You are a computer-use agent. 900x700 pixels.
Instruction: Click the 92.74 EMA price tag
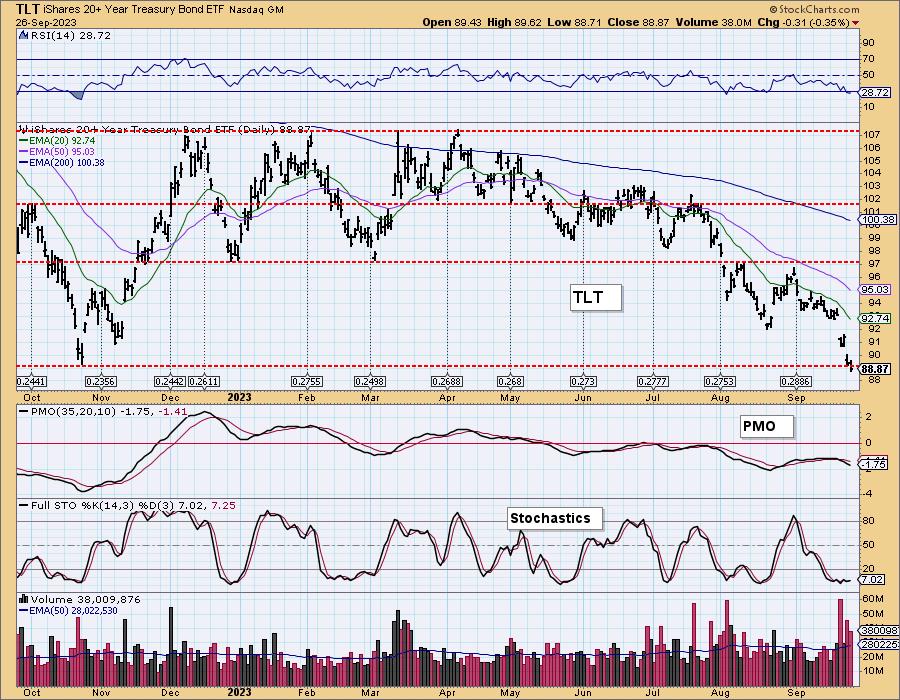click(875, 318)
